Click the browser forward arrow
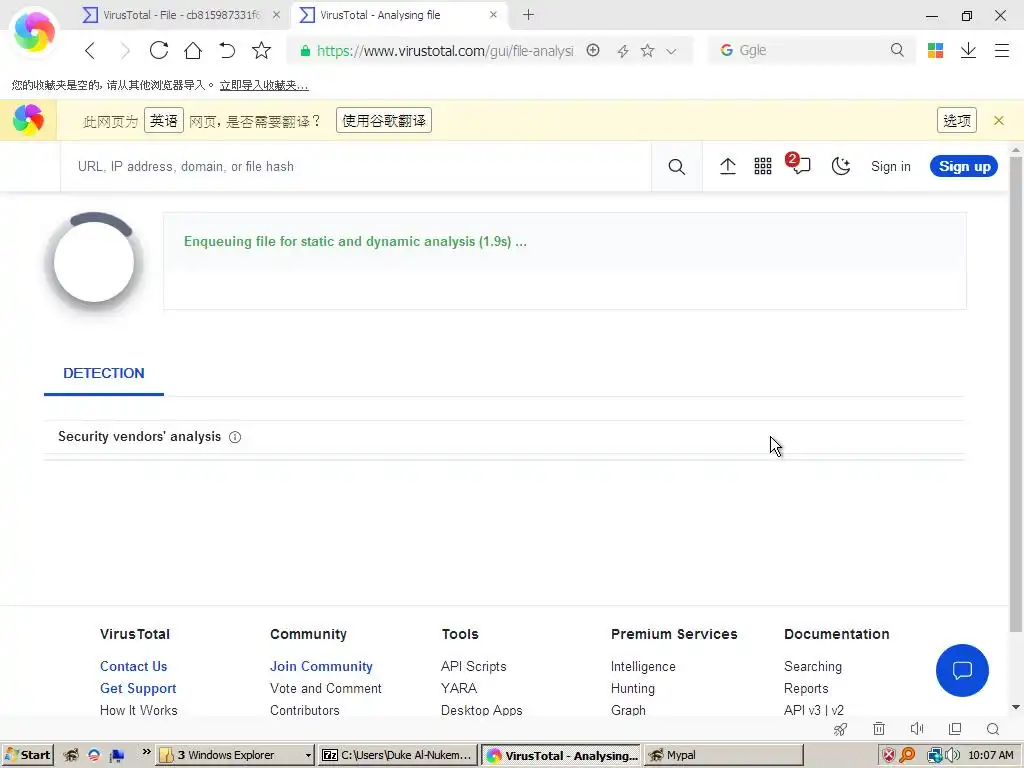Viewport: 1024px width, 768px height. tap(124, 50)
